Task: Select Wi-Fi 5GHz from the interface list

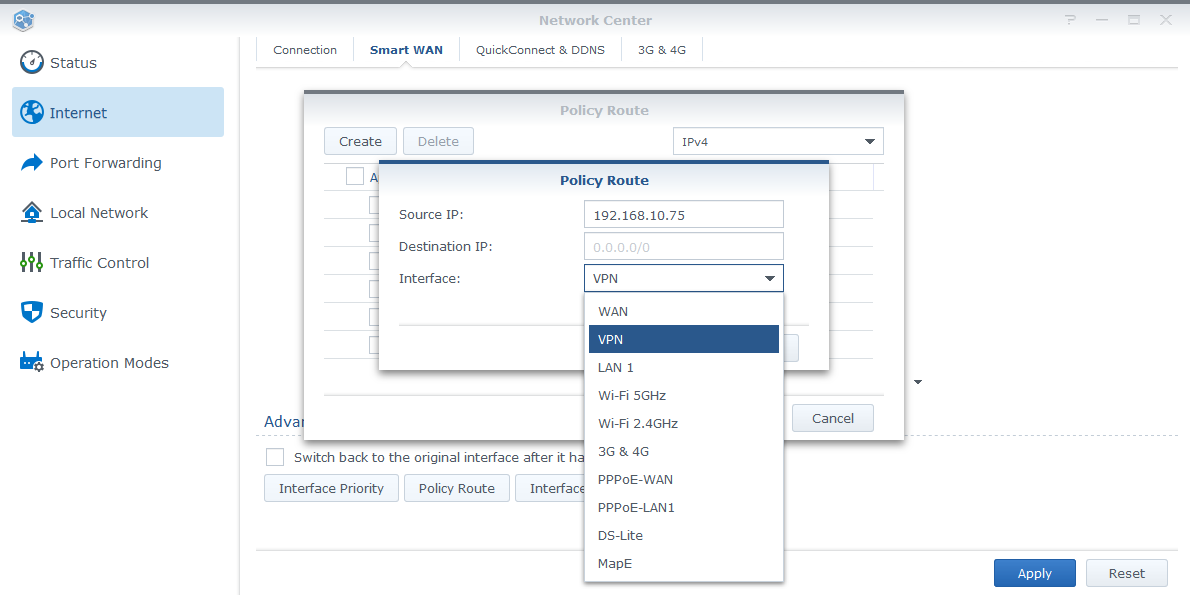Action: [634, 395]
